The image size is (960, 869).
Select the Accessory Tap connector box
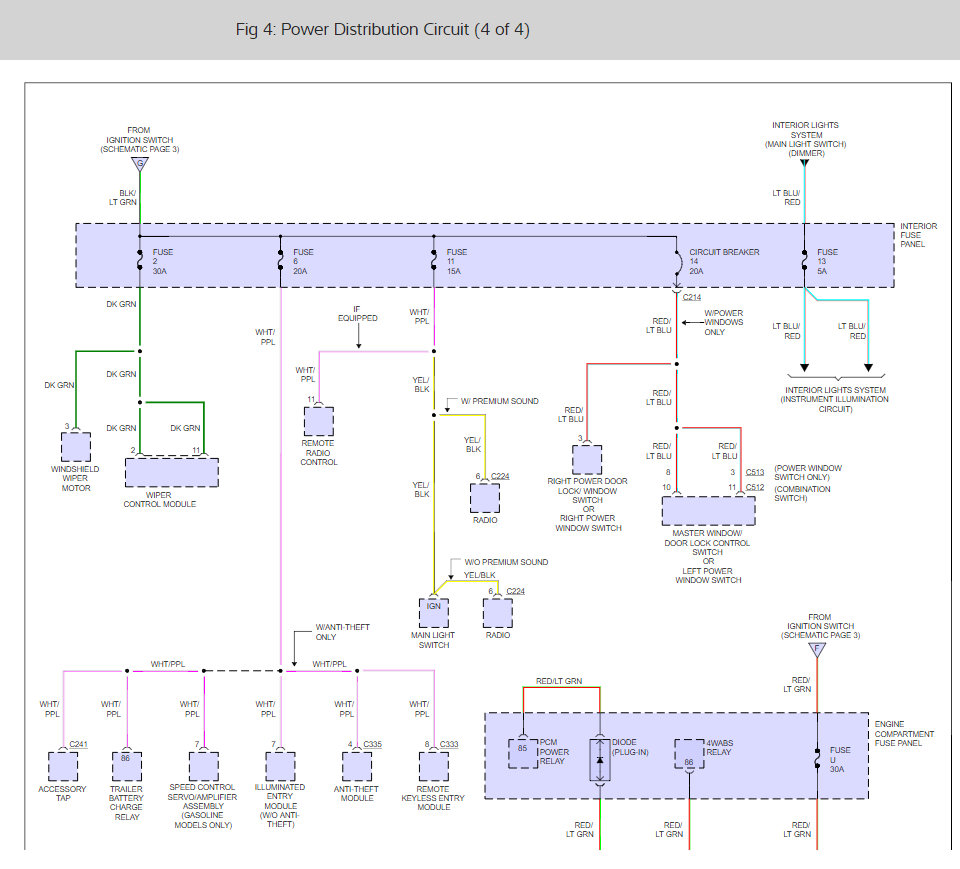(x=63, y=767)
